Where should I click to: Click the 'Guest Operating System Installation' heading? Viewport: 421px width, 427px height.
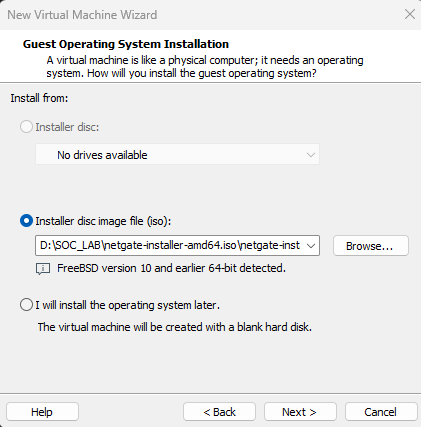pyautogui.click(x=126, y=44)
